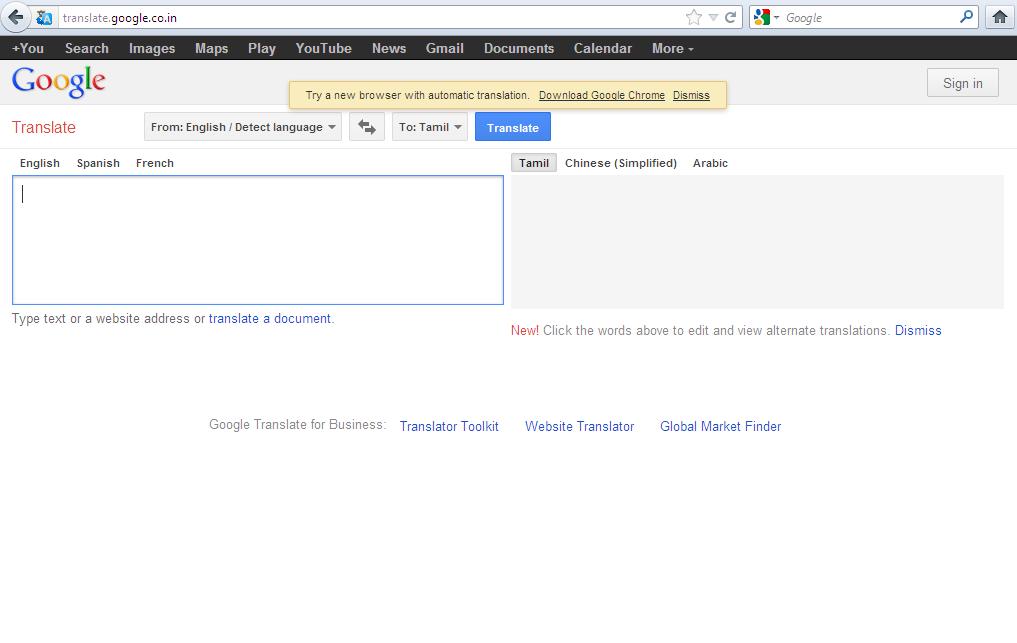Click the browser Google search field

point(869,18)
